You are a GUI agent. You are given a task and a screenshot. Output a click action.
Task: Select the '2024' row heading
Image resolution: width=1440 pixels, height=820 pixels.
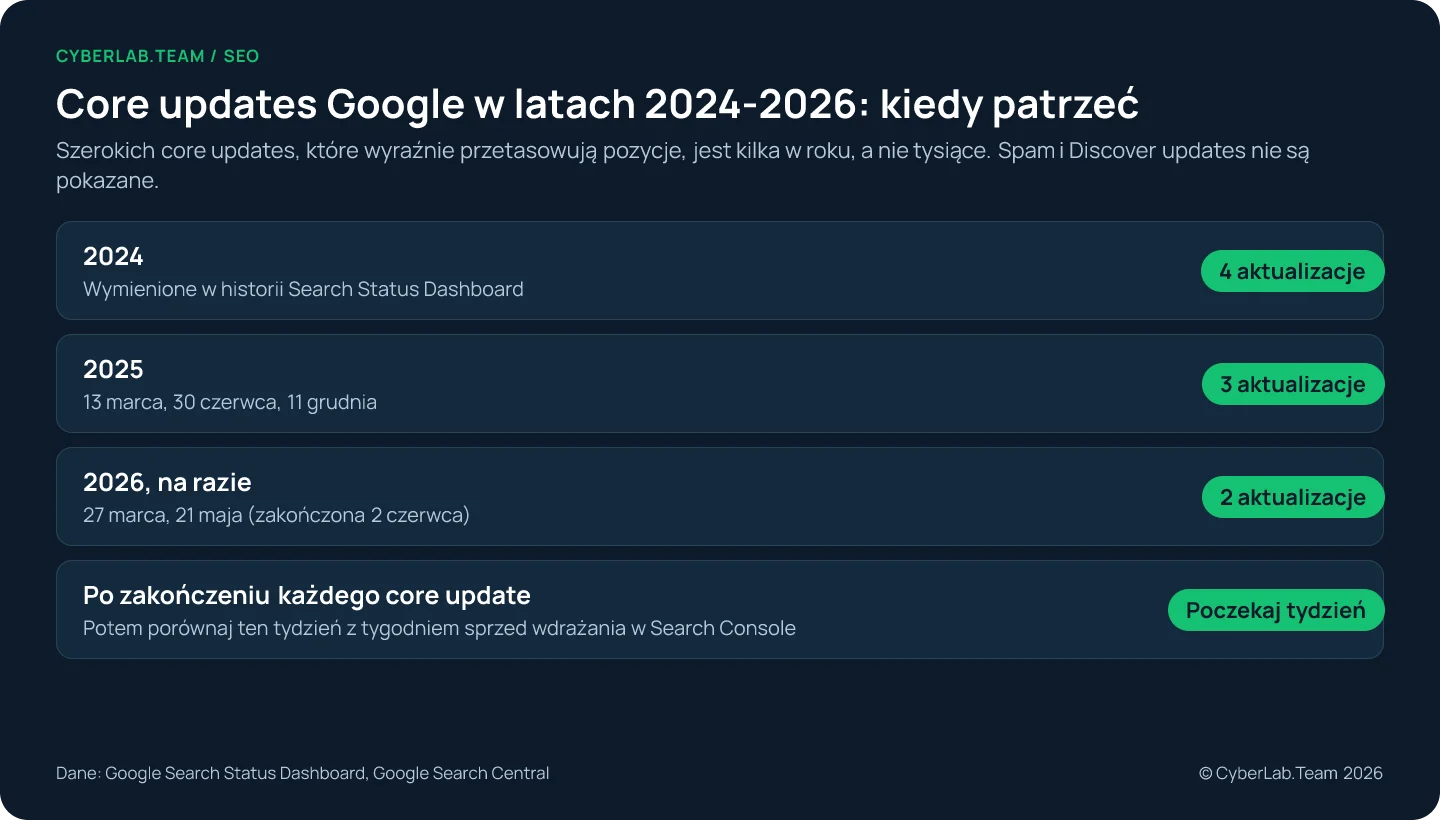(x=113, y=257)
